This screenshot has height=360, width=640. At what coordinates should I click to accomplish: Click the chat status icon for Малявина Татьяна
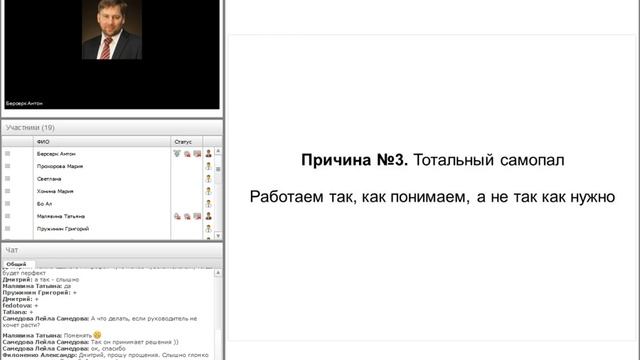[187, 216]
